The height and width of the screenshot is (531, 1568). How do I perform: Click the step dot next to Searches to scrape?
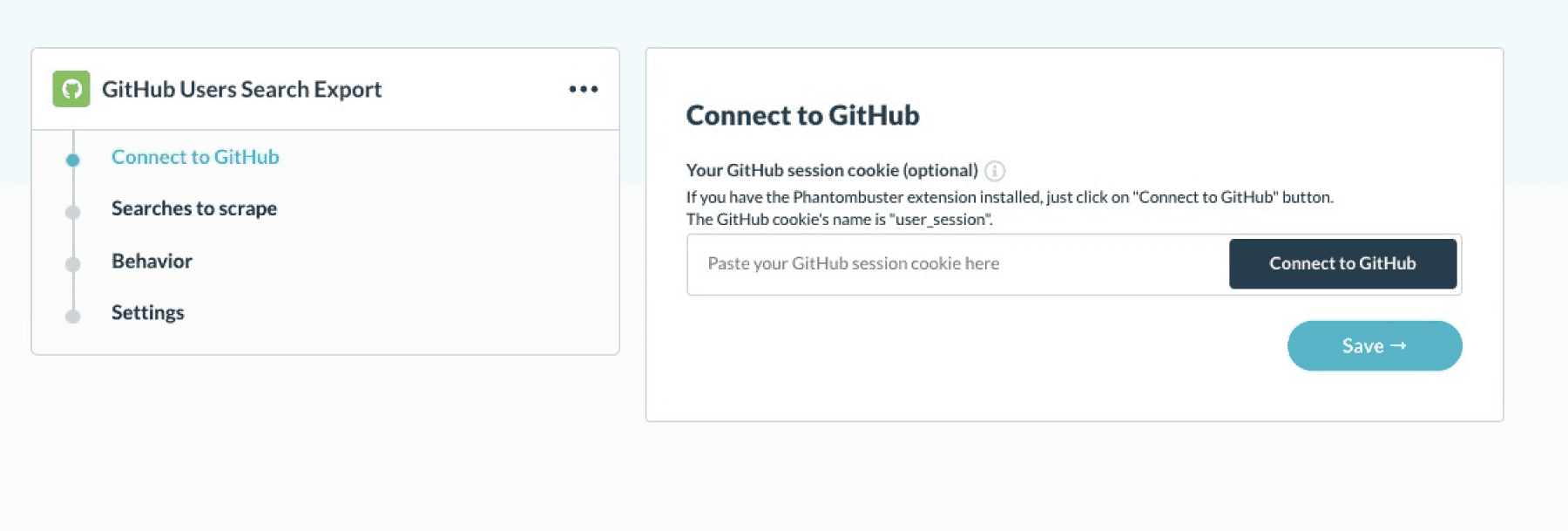73,212
